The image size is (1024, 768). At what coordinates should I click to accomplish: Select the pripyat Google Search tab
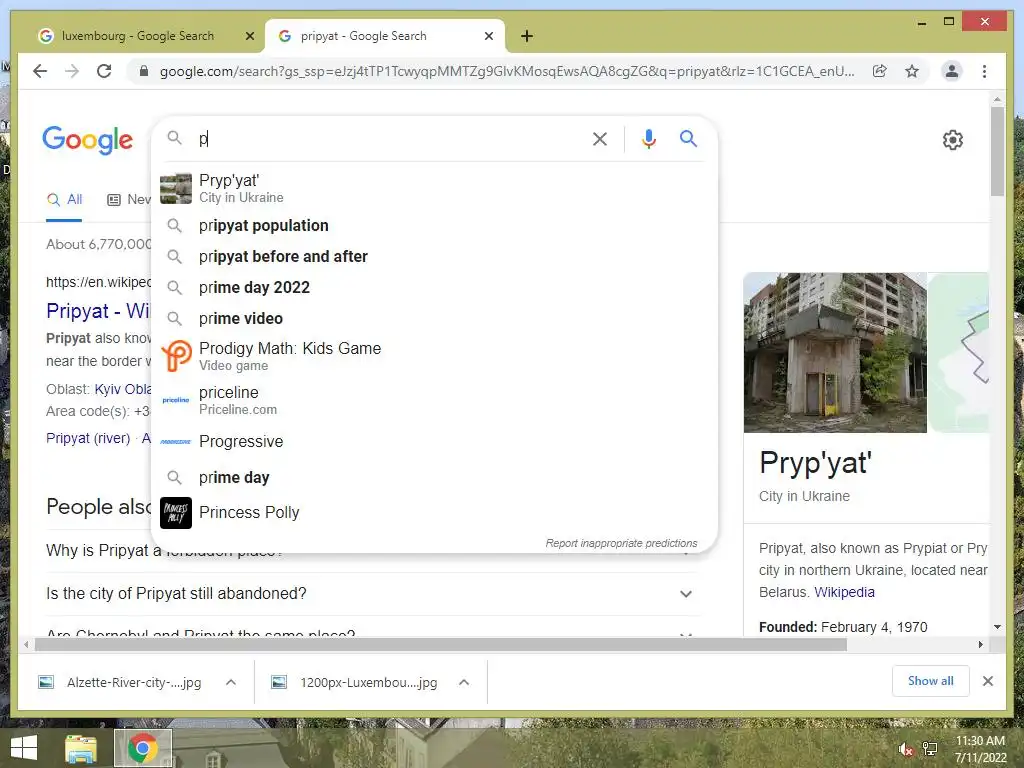click(385, 36)
